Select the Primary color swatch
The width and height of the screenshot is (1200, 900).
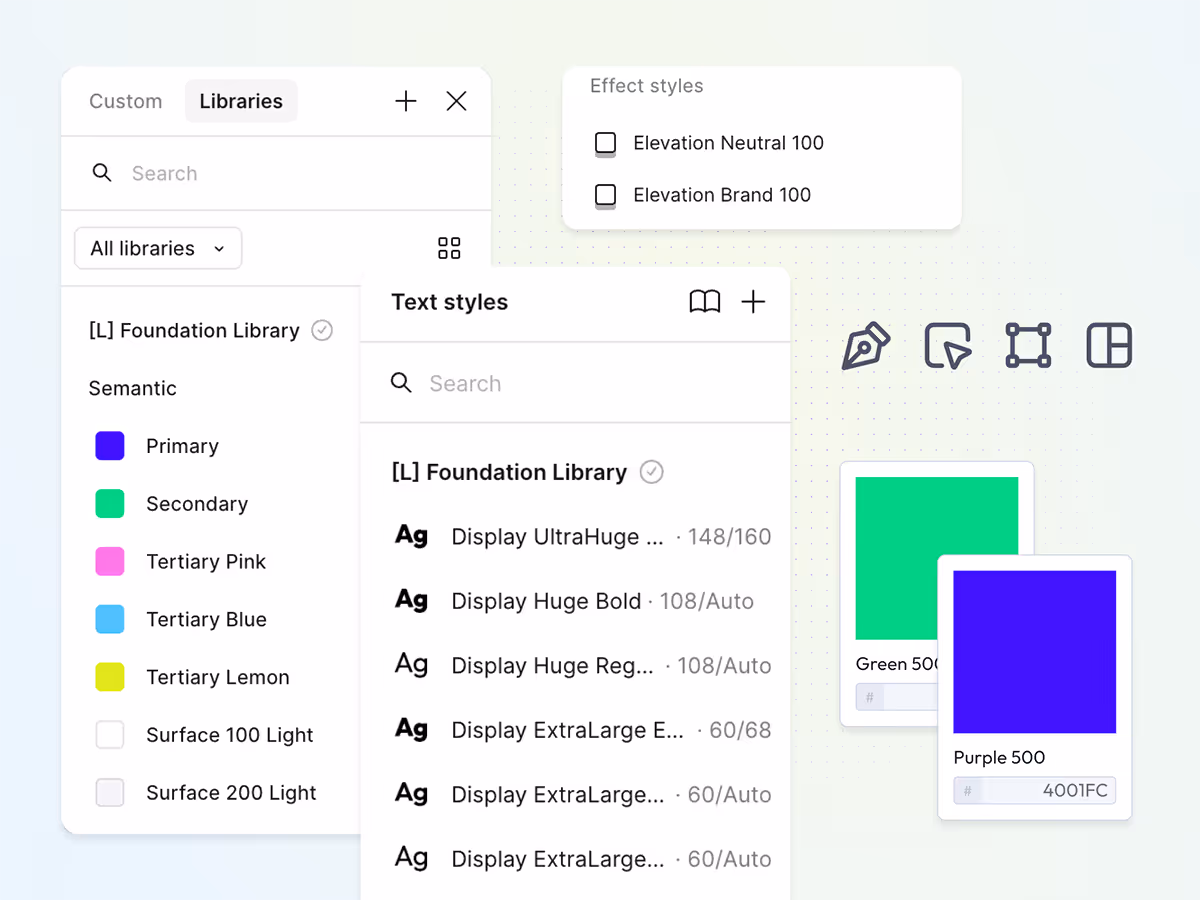point(110,446)
